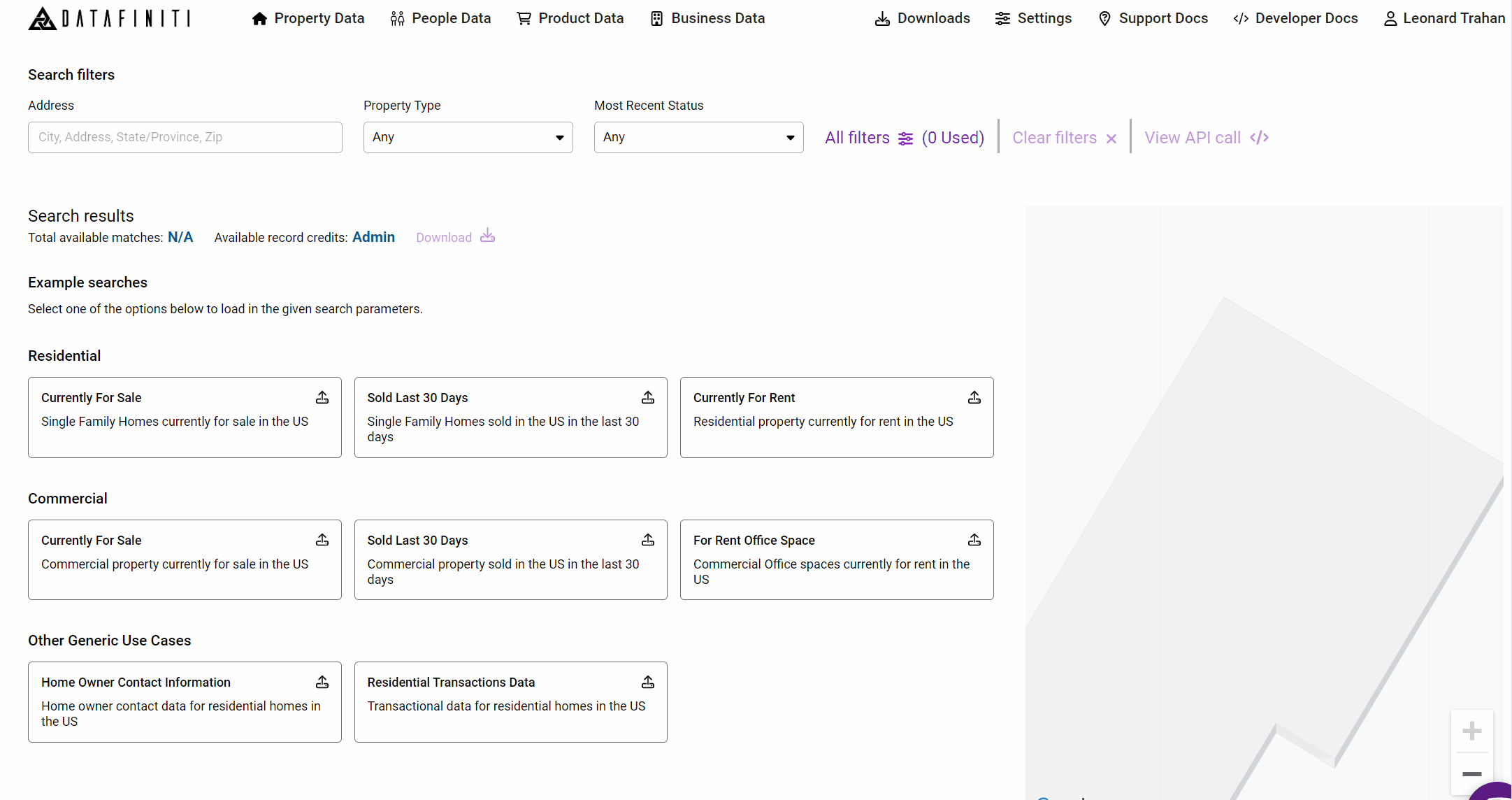Click the Address search field

pos(185,137)
